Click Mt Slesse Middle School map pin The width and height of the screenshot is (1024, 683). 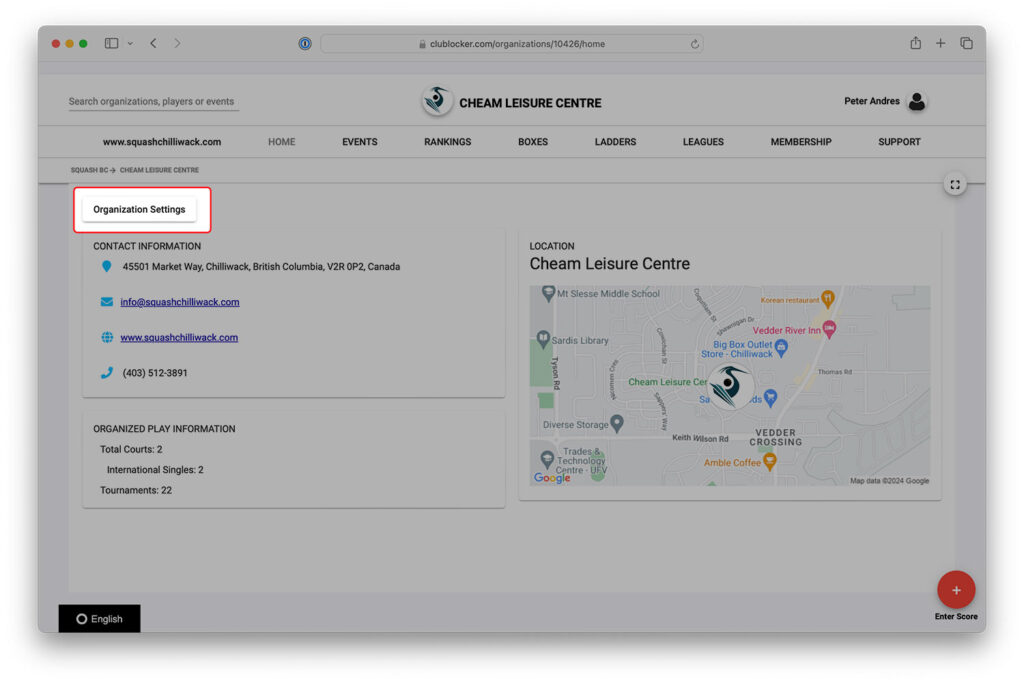click(548, 294)
